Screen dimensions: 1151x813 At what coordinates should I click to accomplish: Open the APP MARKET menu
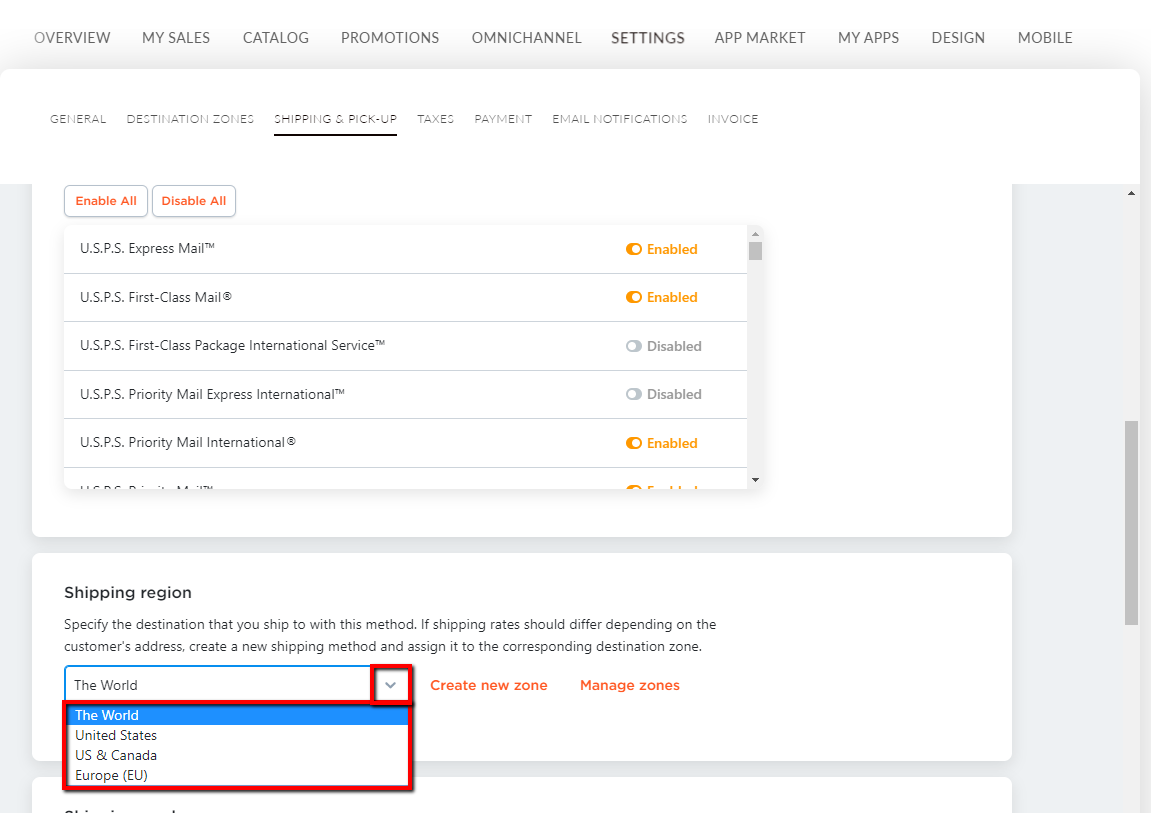click(760, 37)
